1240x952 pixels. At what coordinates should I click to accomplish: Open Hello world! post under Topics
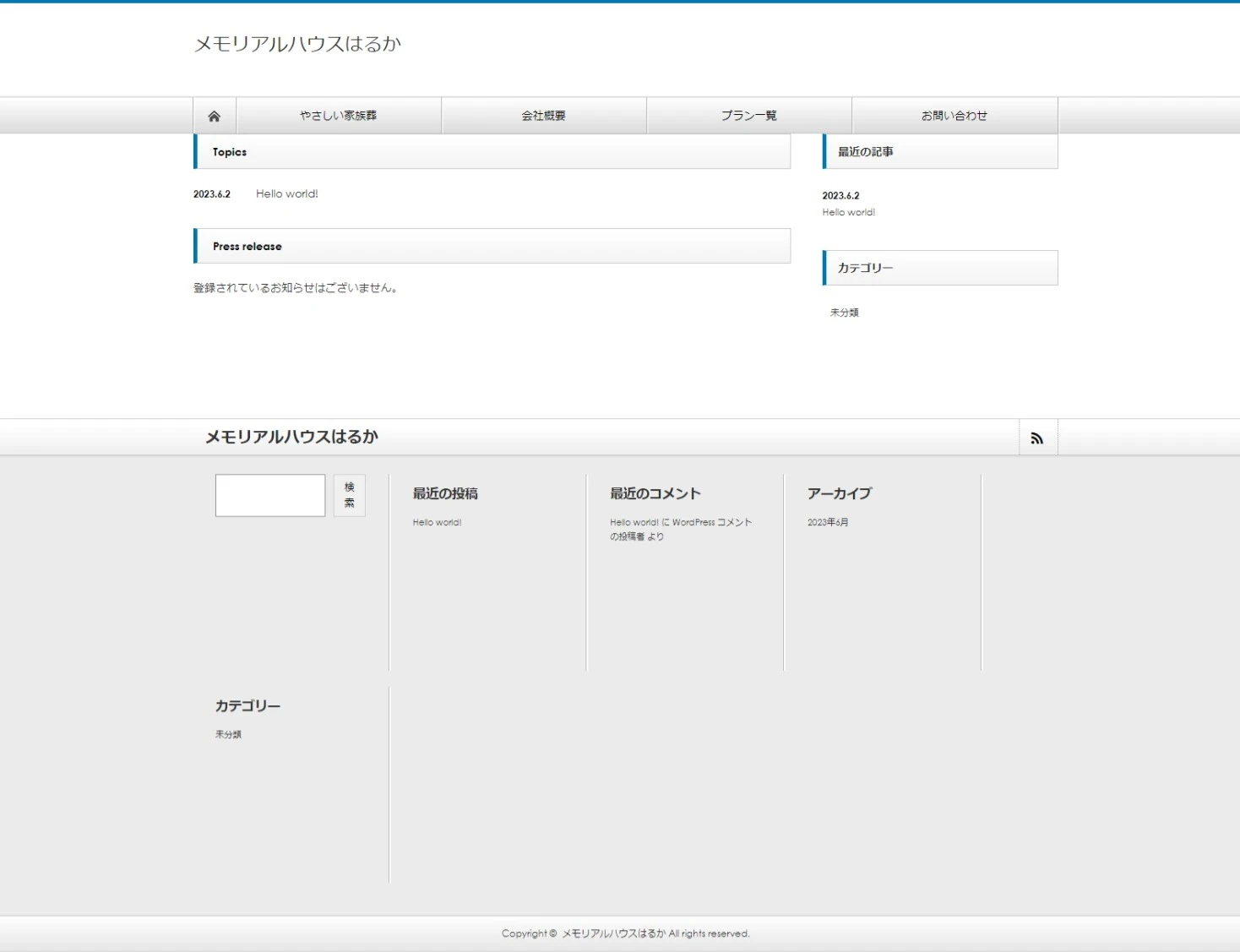coord(287,194)
